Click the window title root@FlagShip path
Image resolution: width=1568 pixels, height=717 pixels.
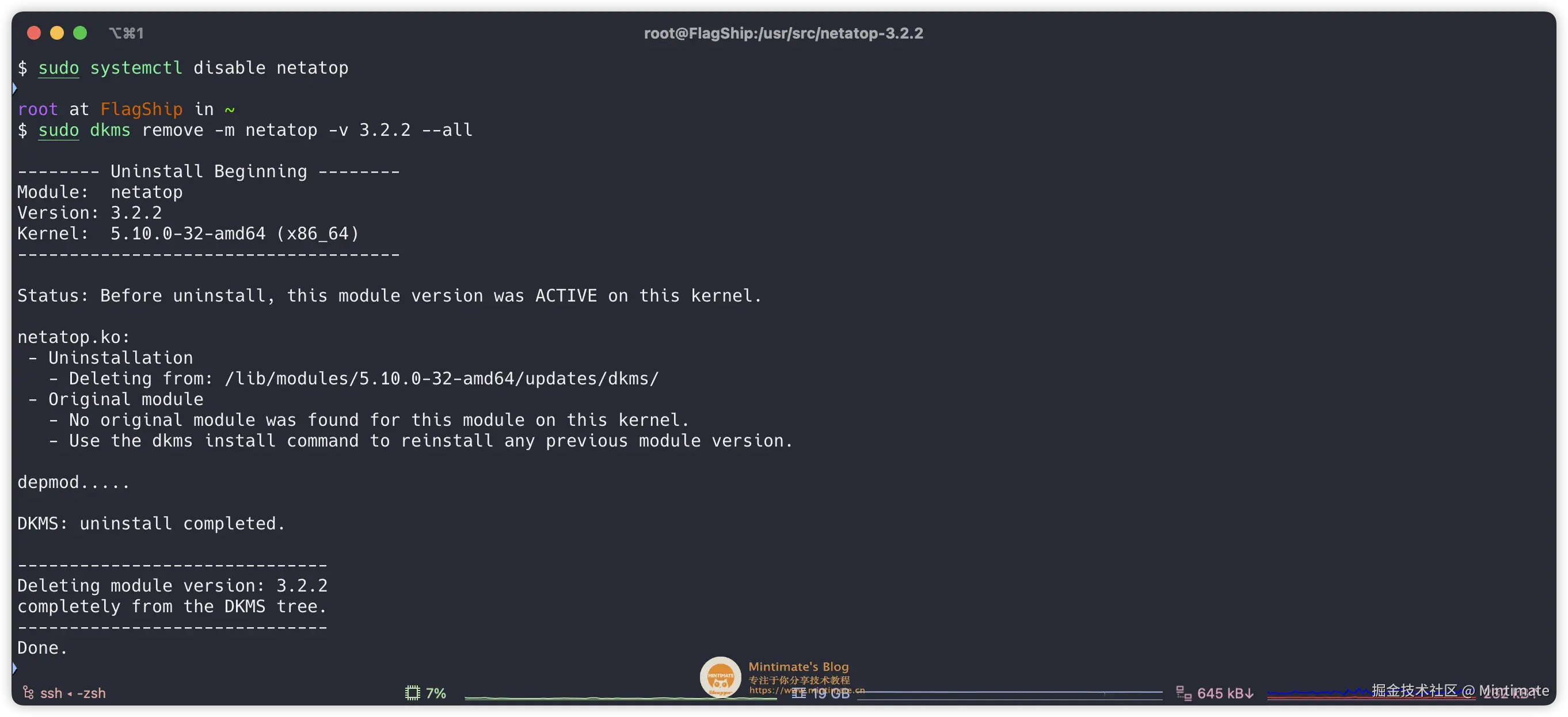coord(783,33)
